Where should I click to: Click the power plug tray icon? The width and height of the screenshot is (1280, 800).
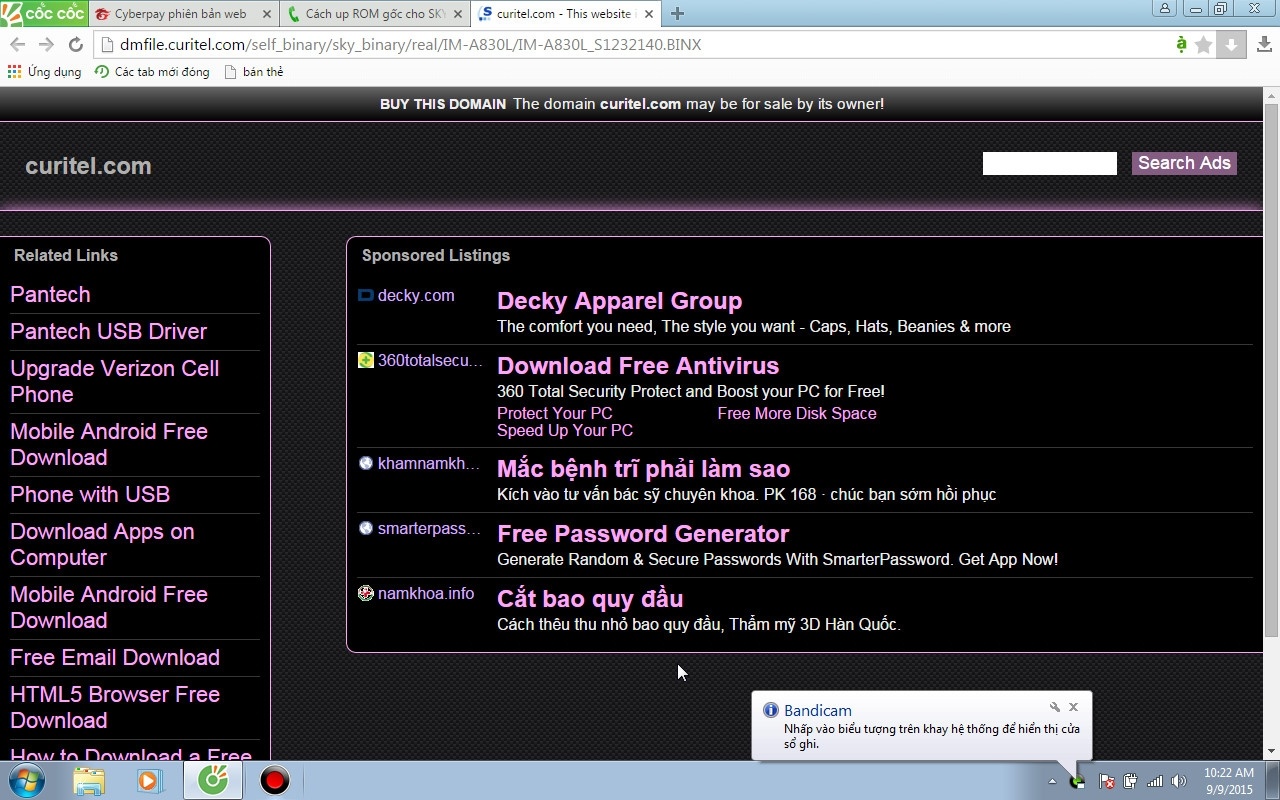pyautogui.click(x=1130, y=781)
